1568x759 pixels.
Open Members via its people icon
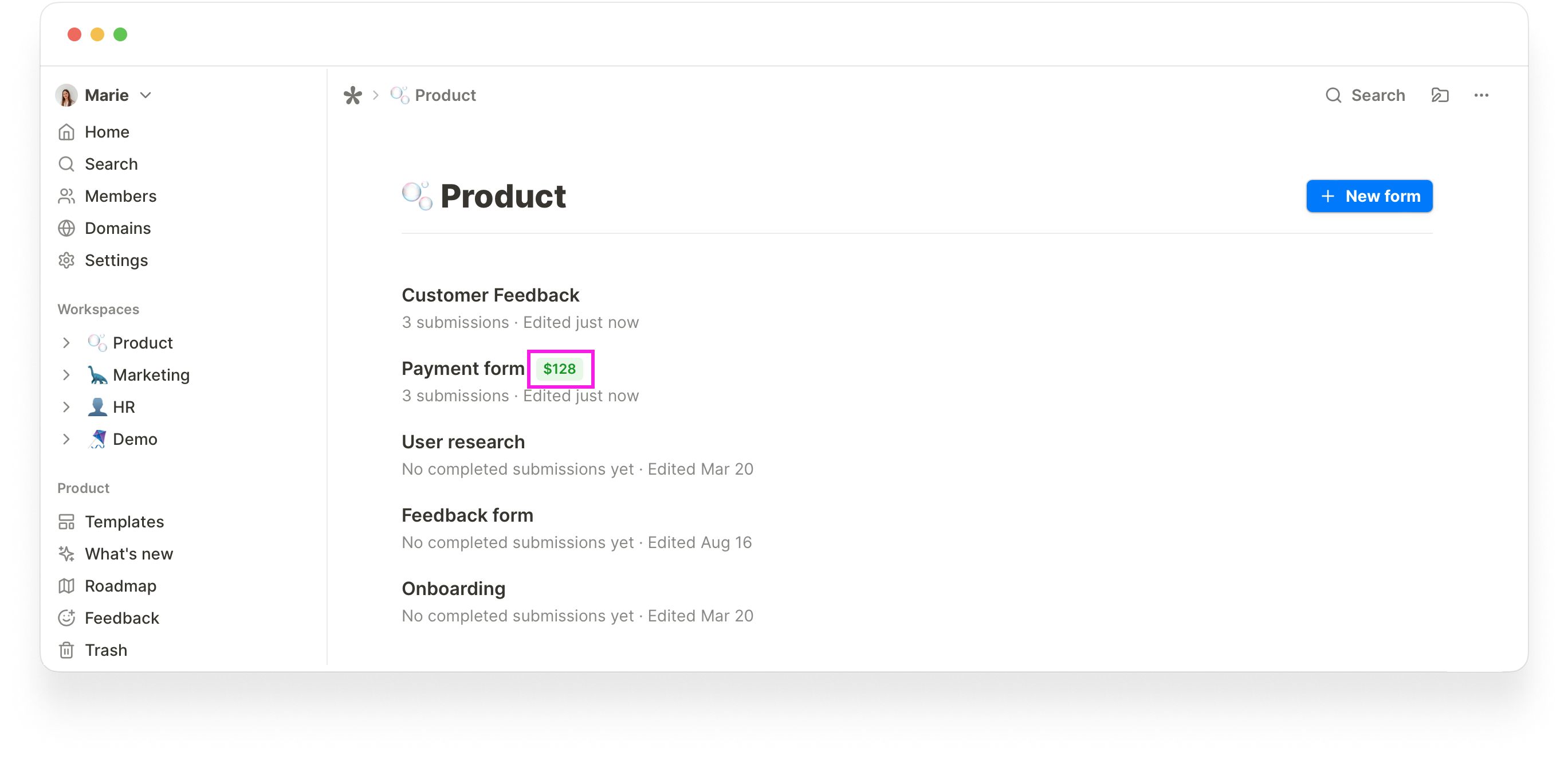[x=66, y=196]
